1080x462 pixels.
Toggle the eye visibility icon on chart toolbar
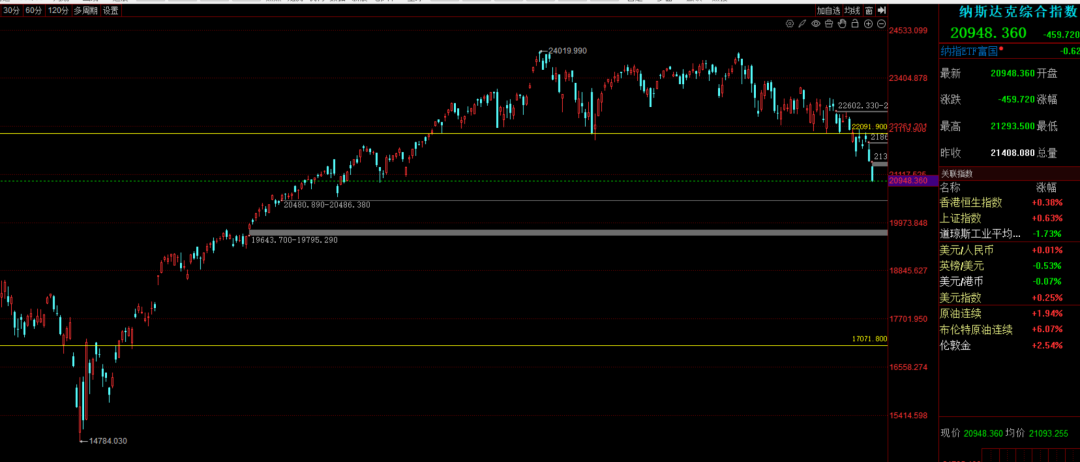(x=816, y=24)
